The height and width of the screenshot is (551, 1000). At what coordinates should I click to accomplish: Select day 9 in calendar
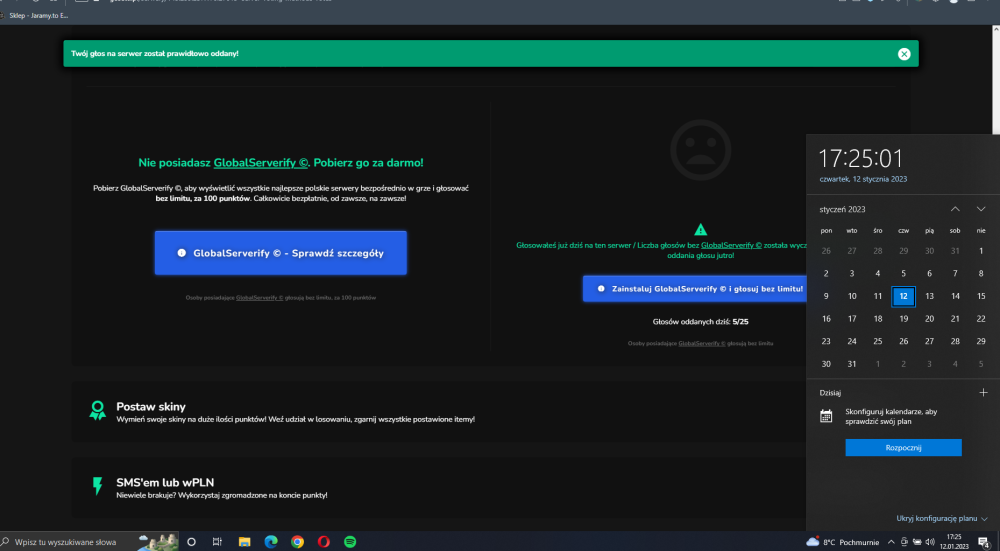[x=826, y=296]
